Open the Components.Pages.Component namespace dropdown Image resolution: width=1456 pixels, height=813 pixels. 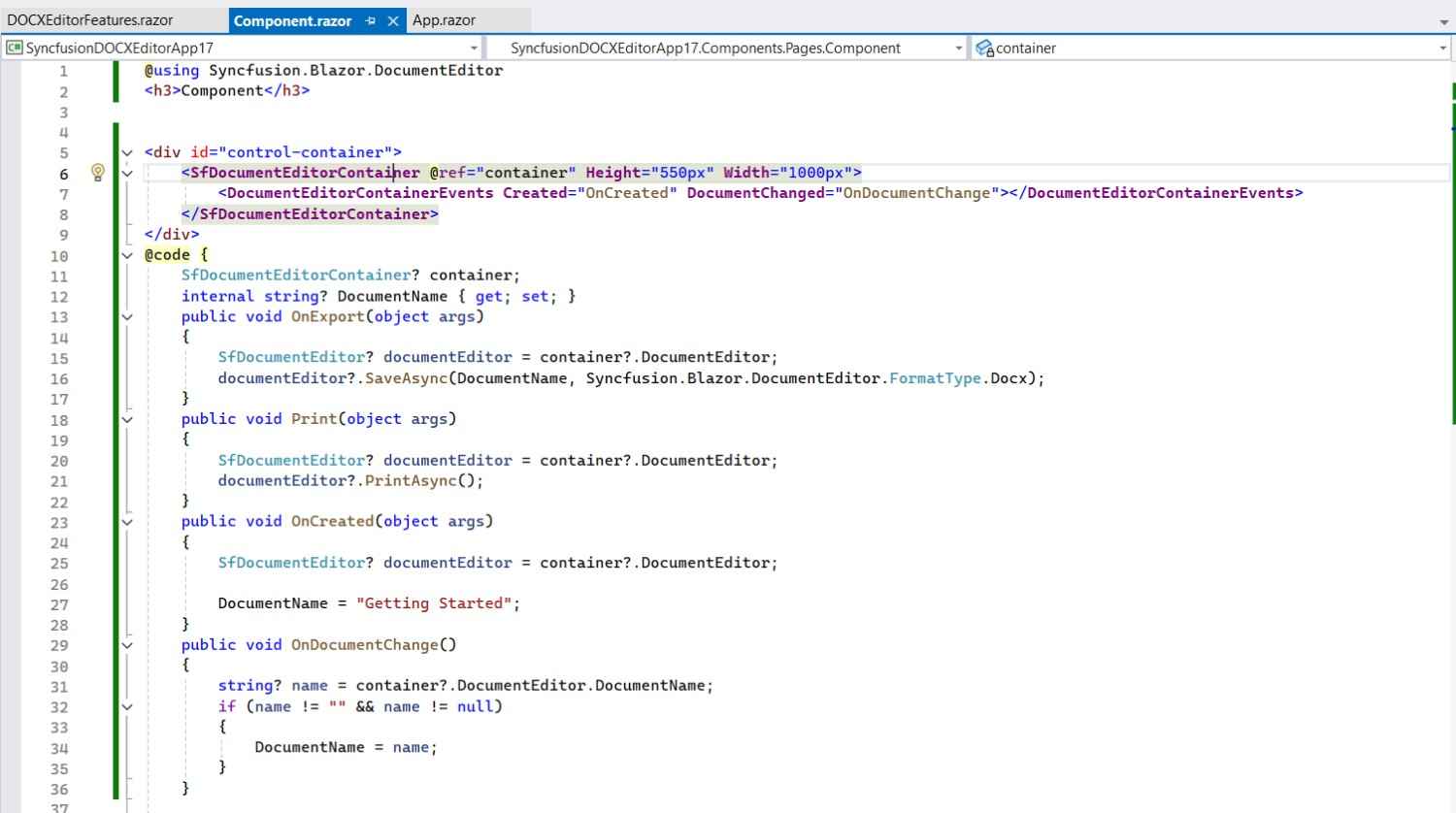[960, 47]
